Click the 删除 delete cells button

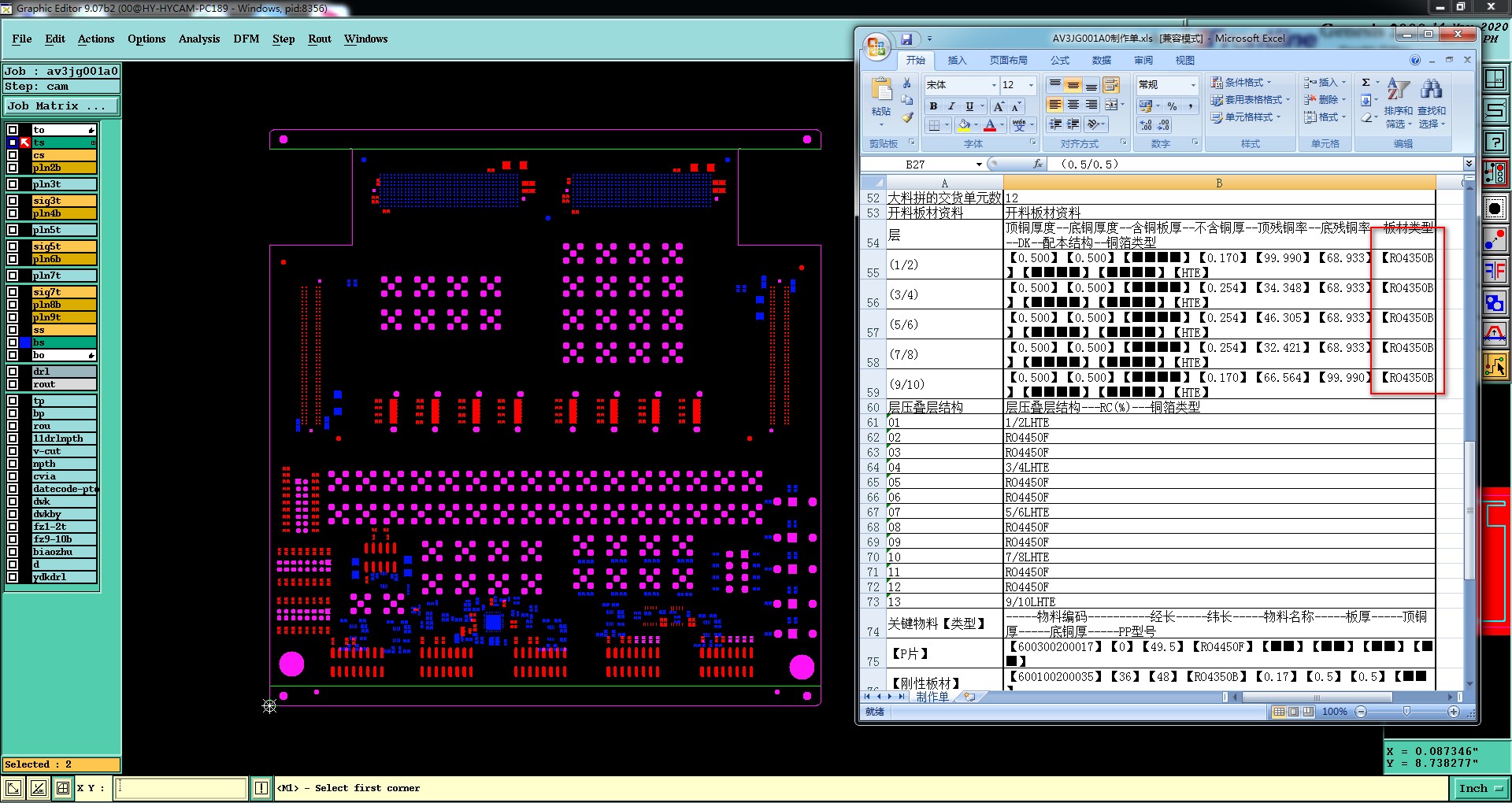tap(1325, 100)
